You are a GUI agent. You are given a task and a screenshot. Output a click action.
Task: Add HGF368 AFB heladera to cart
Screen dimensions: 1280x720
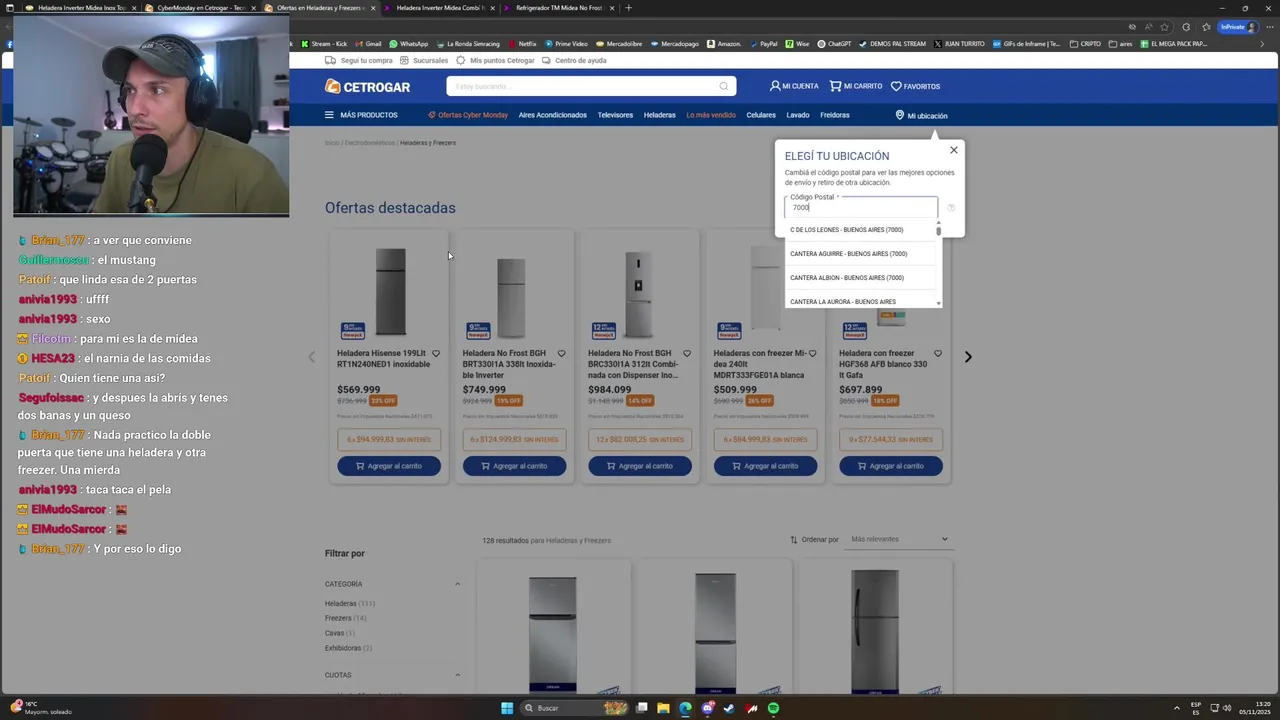click(891, 466)
